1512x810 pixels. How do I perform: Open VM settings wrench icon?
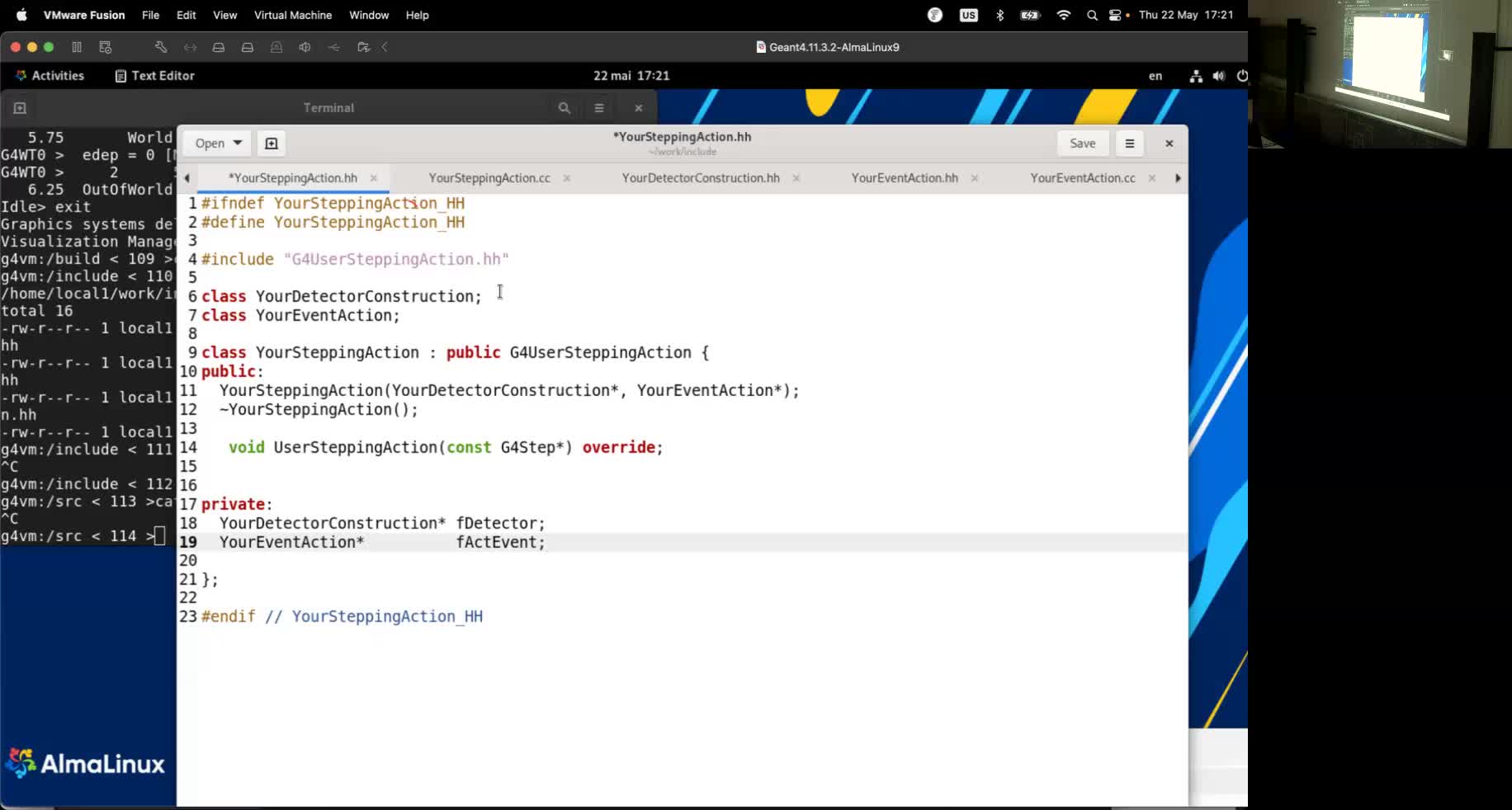(x=161, y=47)
